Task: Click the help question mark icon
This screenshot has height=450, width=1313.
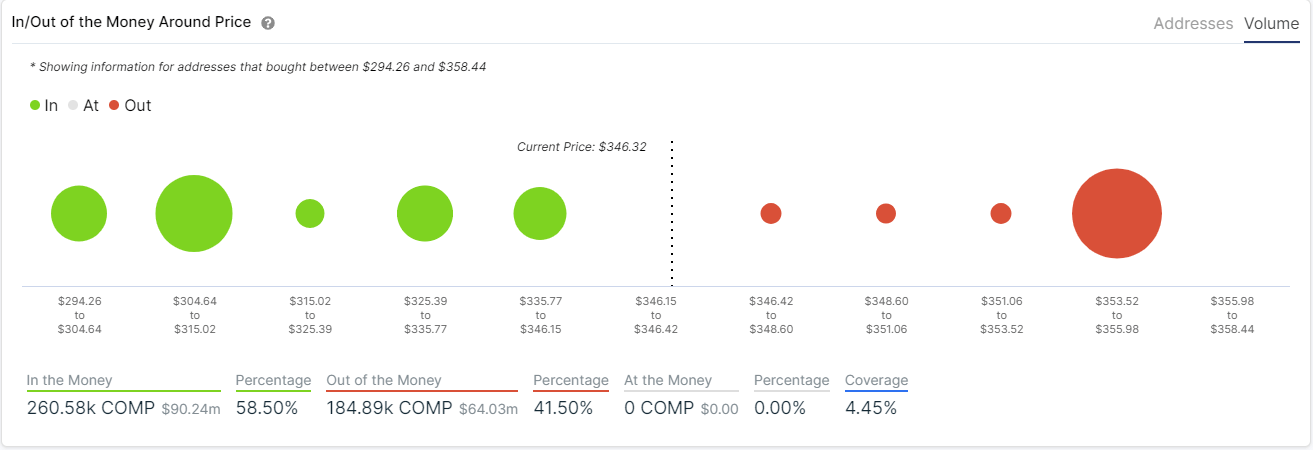Action: pos(267,23)
